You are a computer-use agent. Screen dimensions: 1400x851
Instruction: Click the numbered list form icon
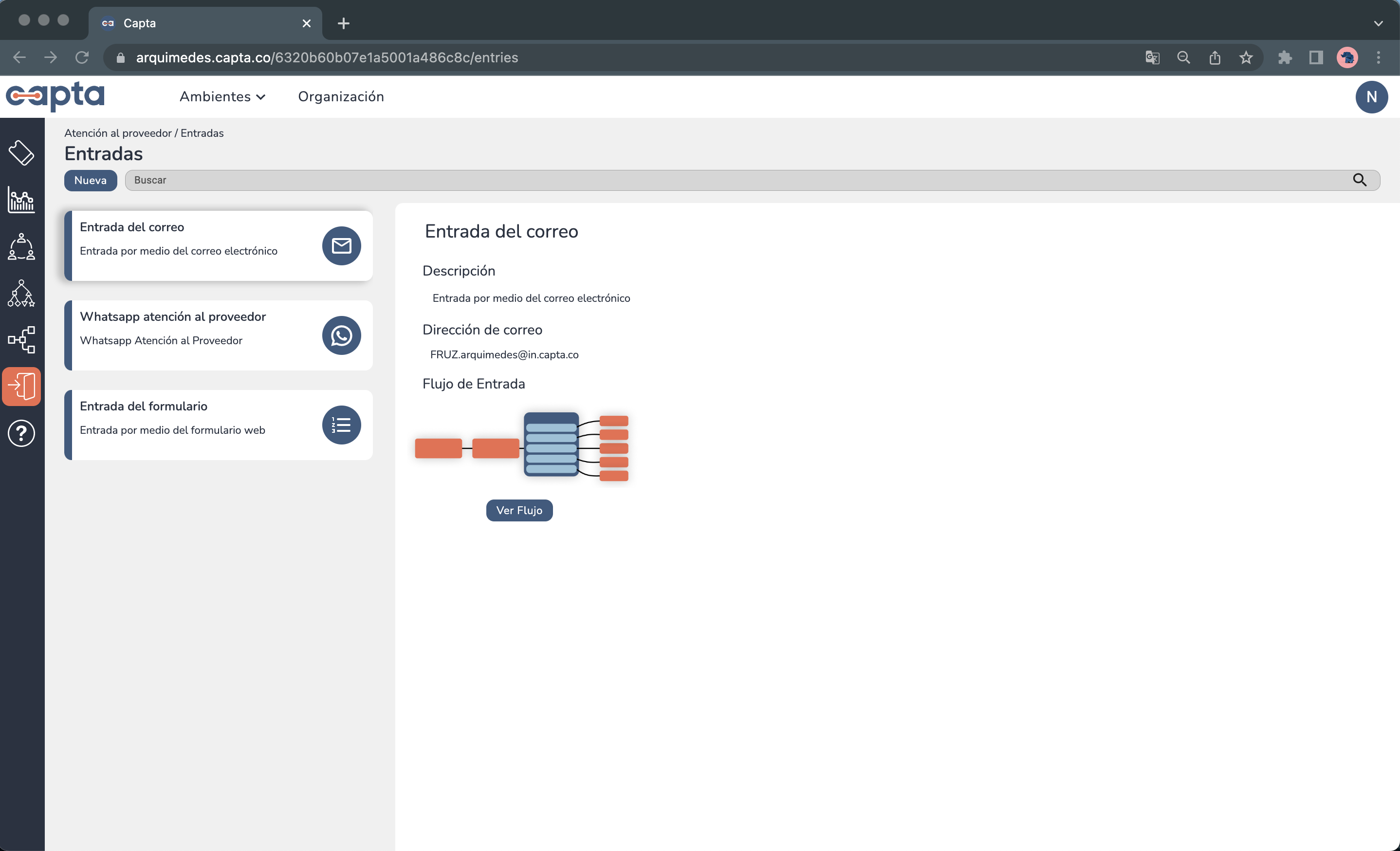[x=341, y=425]
